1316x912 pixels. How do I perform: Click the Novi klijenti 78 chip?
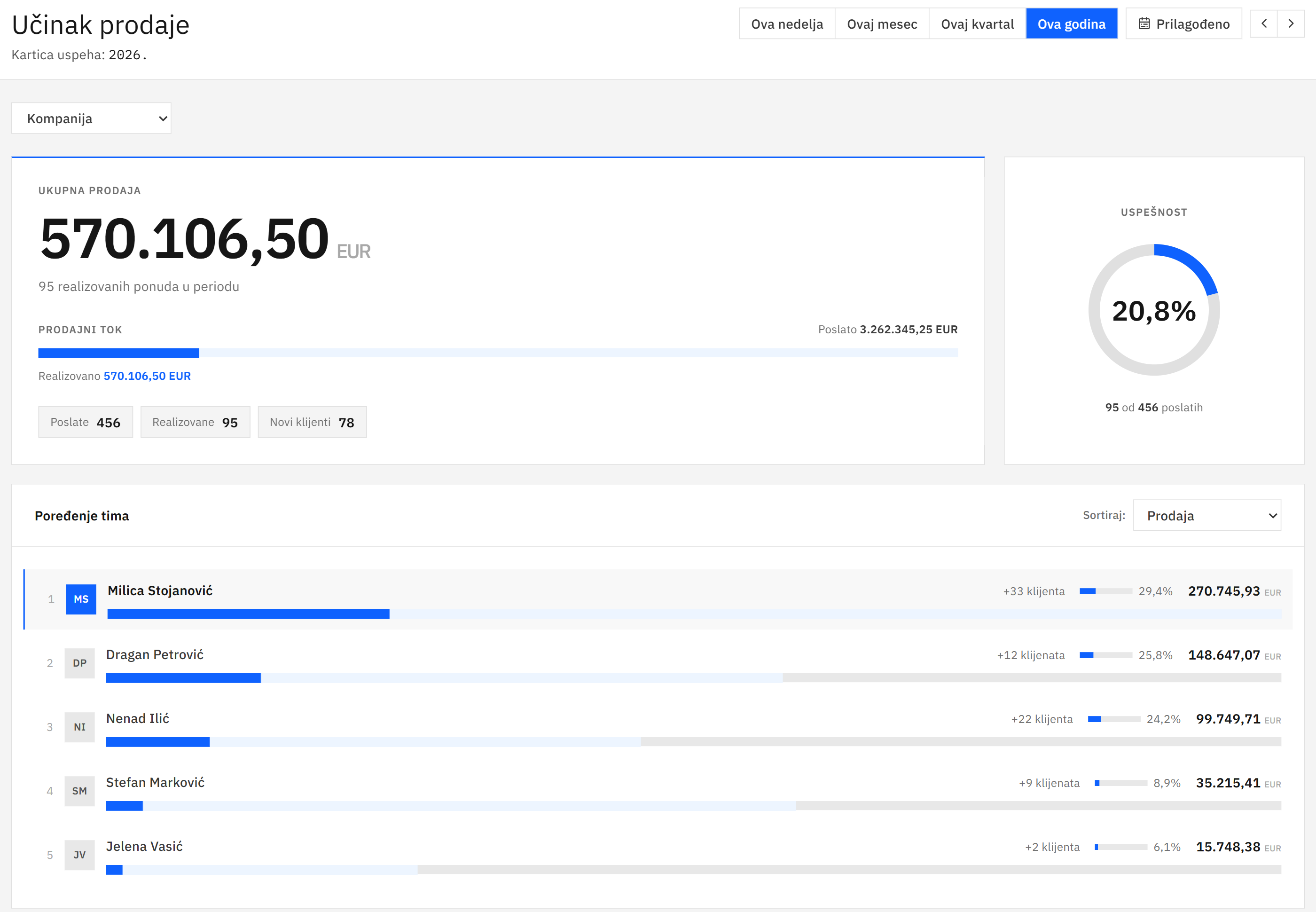[313, 422]
